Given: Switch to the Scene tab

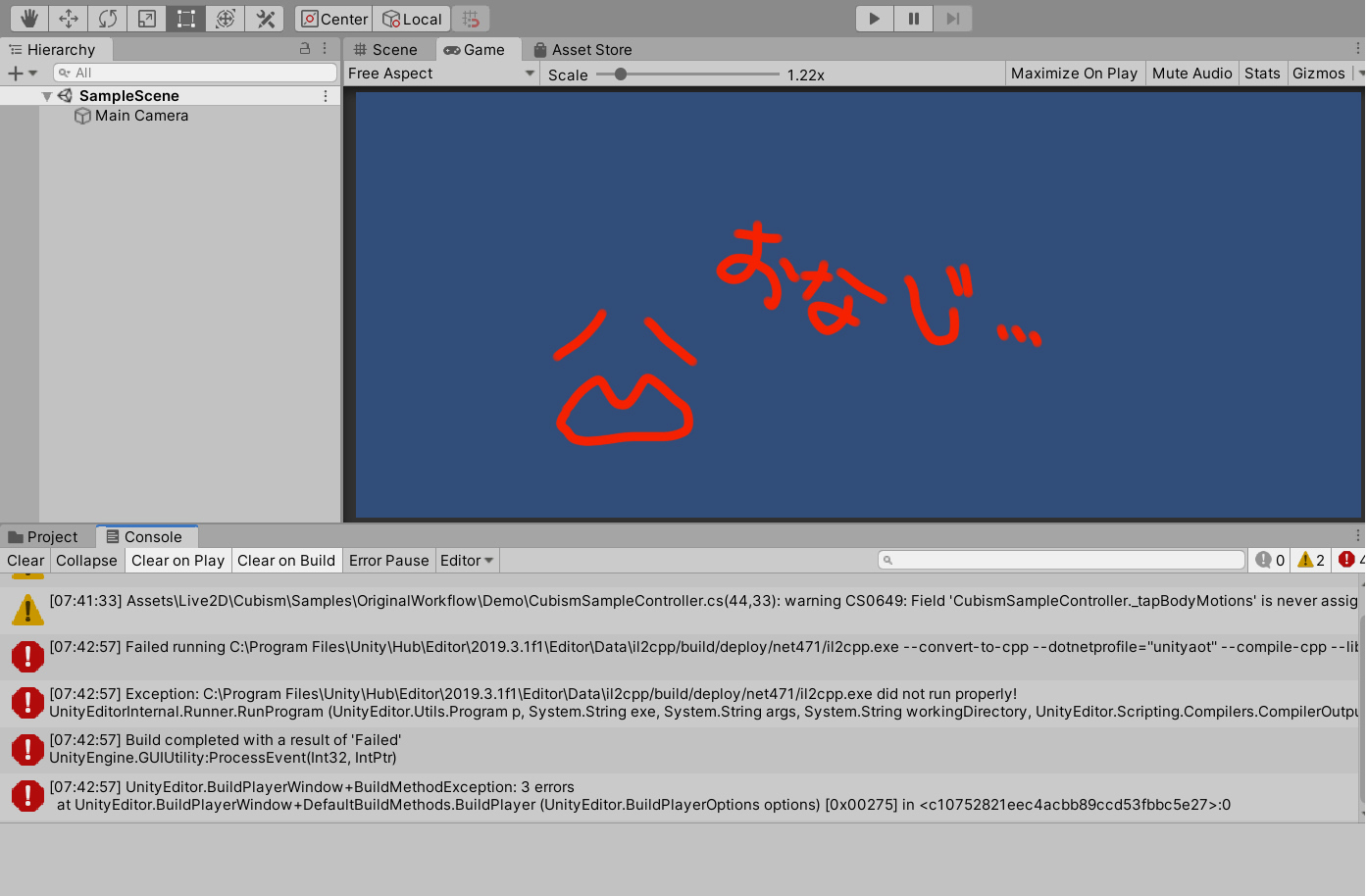Looking at the screenshot, I should coord(388,49).
